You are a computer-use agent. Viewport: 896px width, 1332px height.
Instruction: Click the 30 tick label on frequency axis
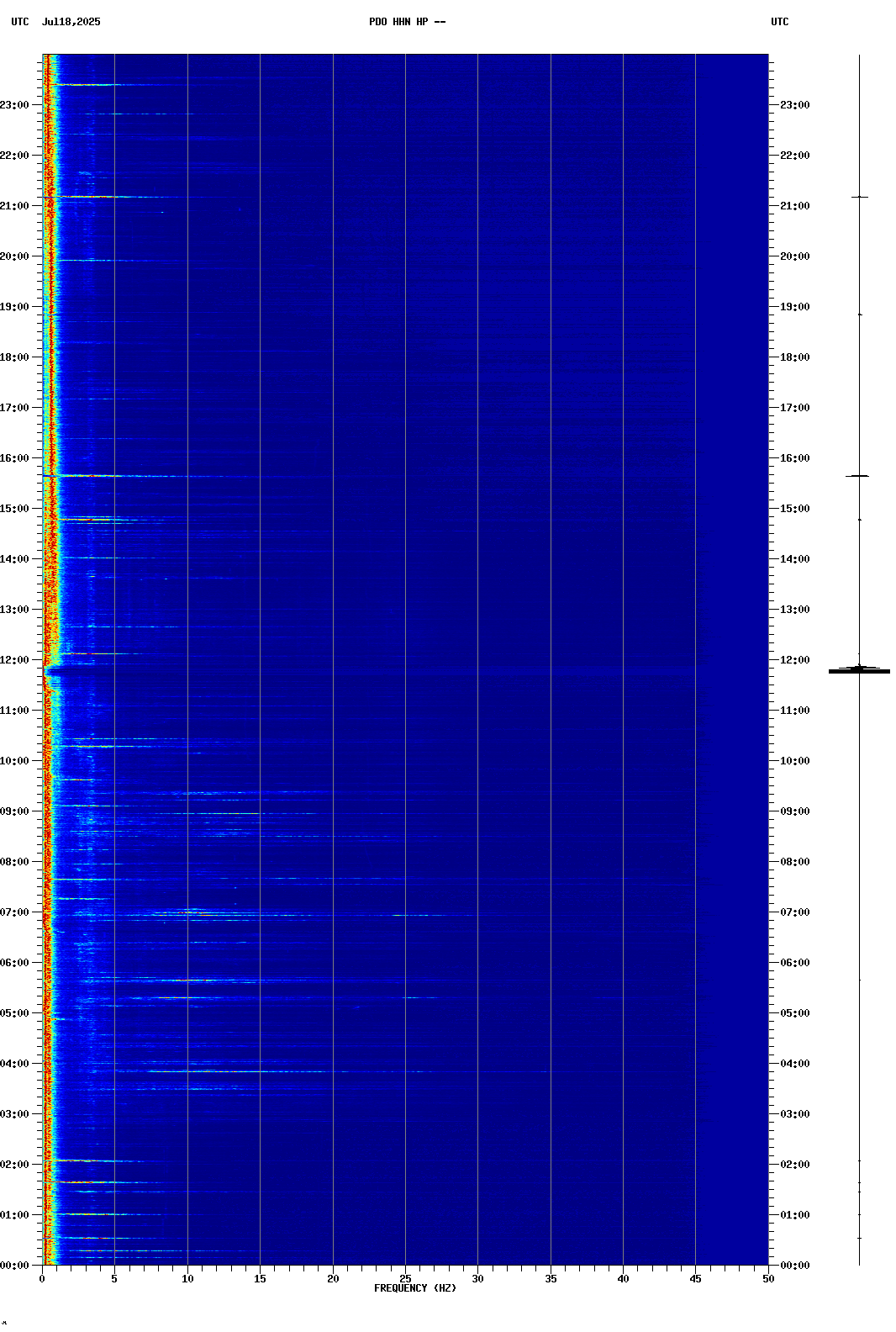pyautogui.click(x=477, y=1279)
